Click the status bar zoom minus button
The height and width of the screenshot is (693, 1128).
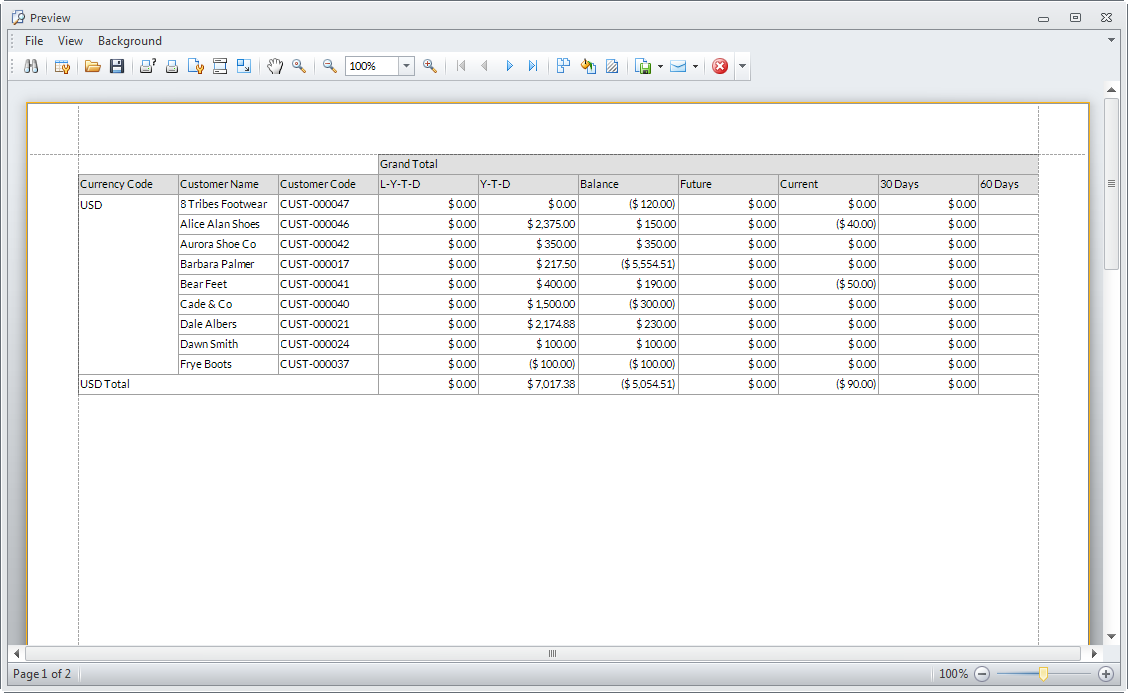click(982, 674)
